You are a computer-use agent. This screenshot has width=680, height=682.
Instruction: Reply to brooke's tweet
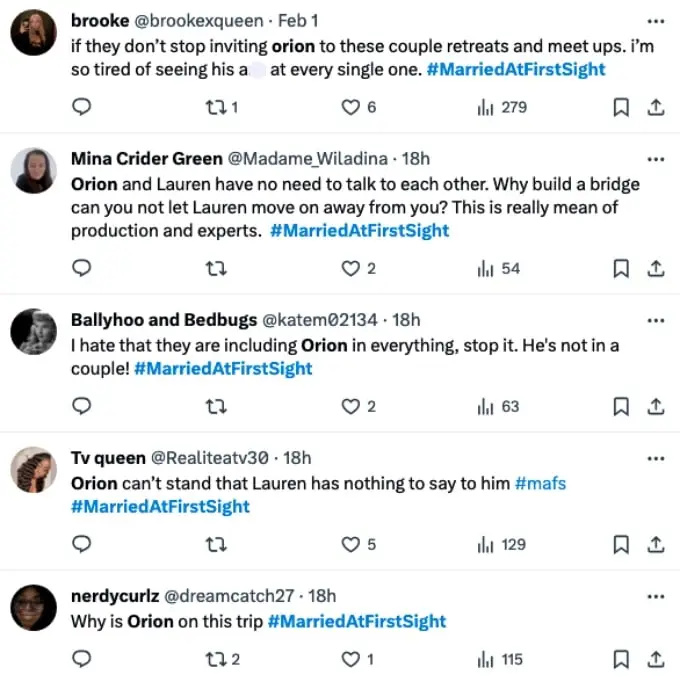81,107
